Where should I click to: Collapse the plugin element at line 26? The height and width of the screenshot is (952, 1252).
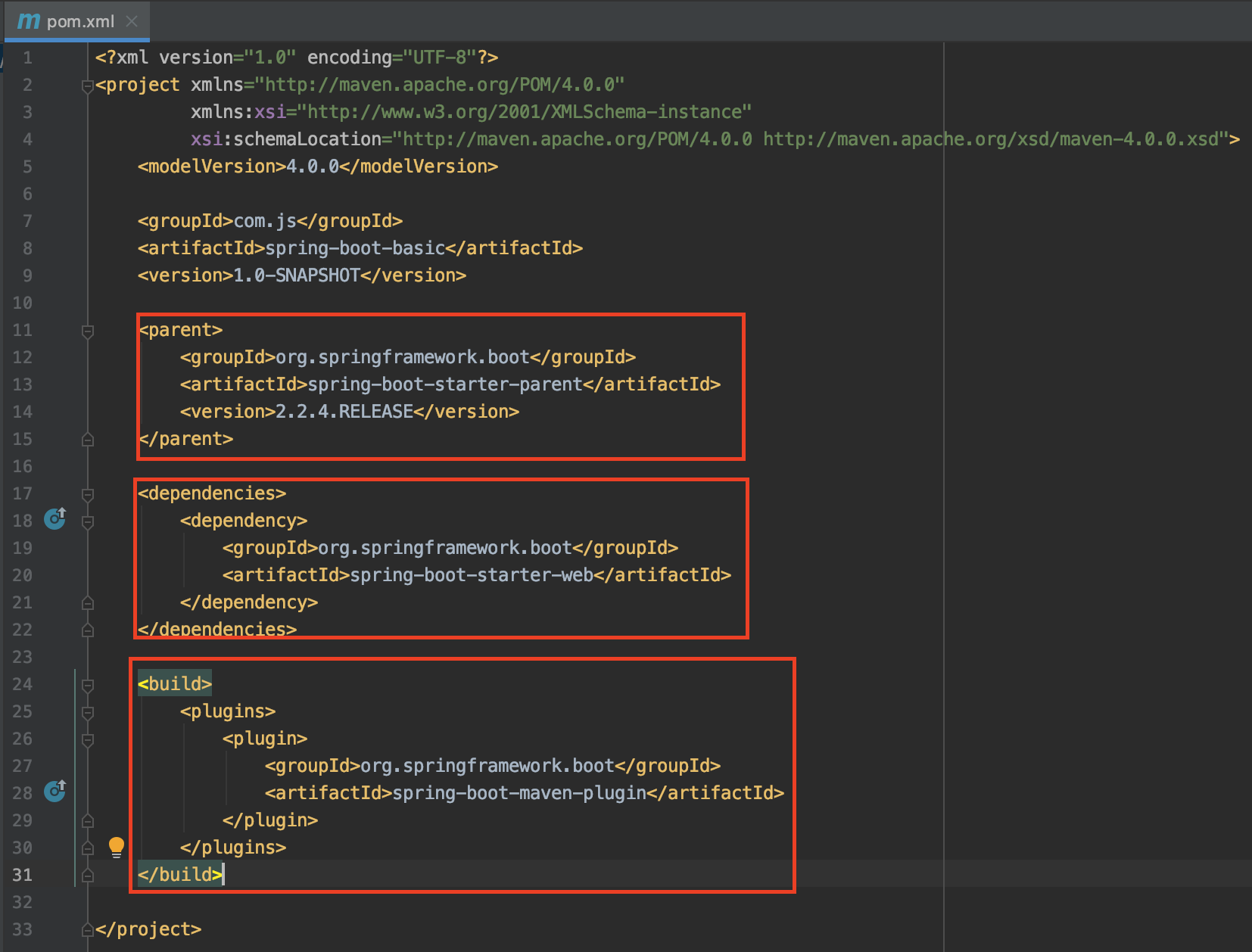[87, 739]
